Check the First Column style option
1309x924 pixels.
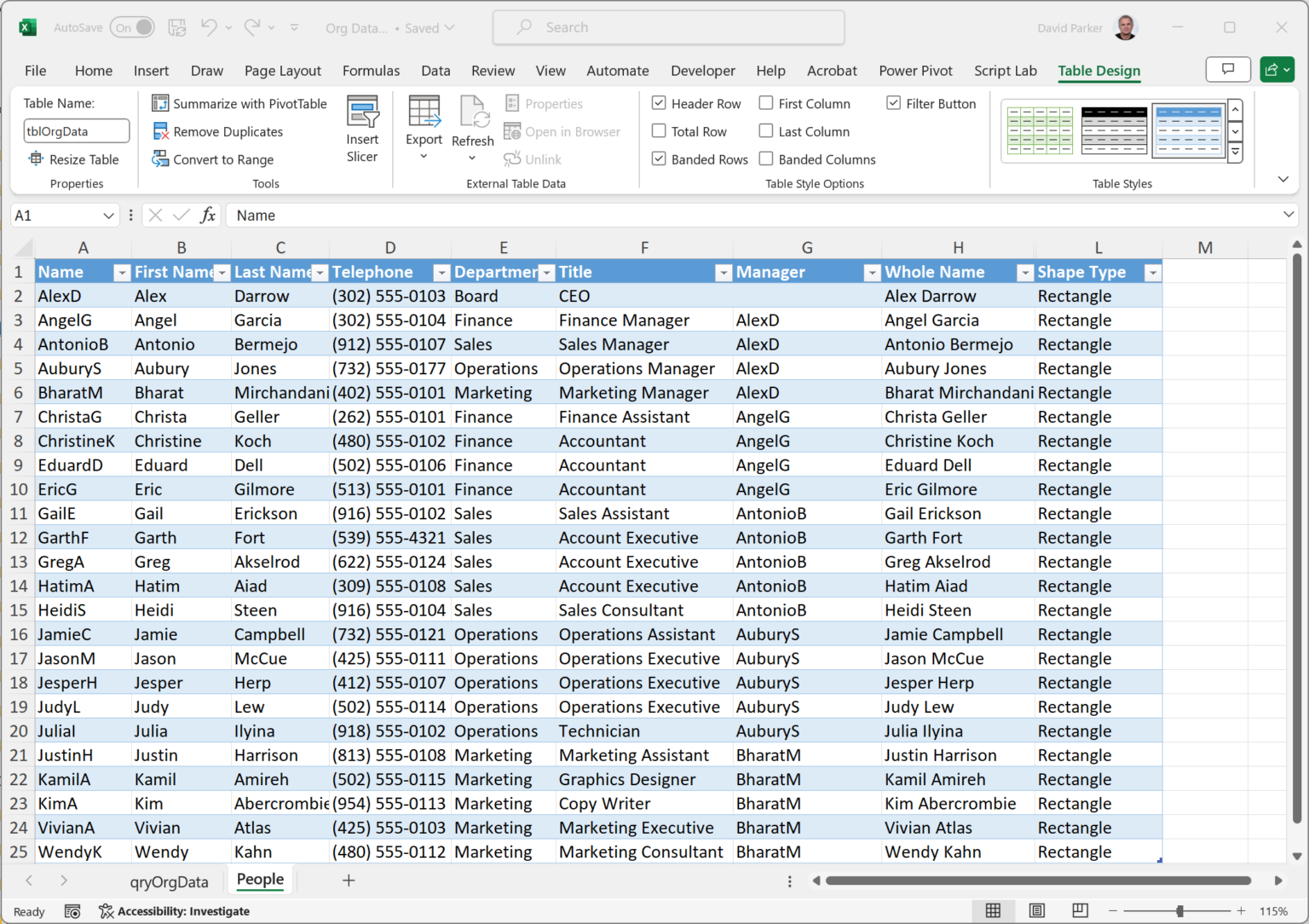click(764, 103)
